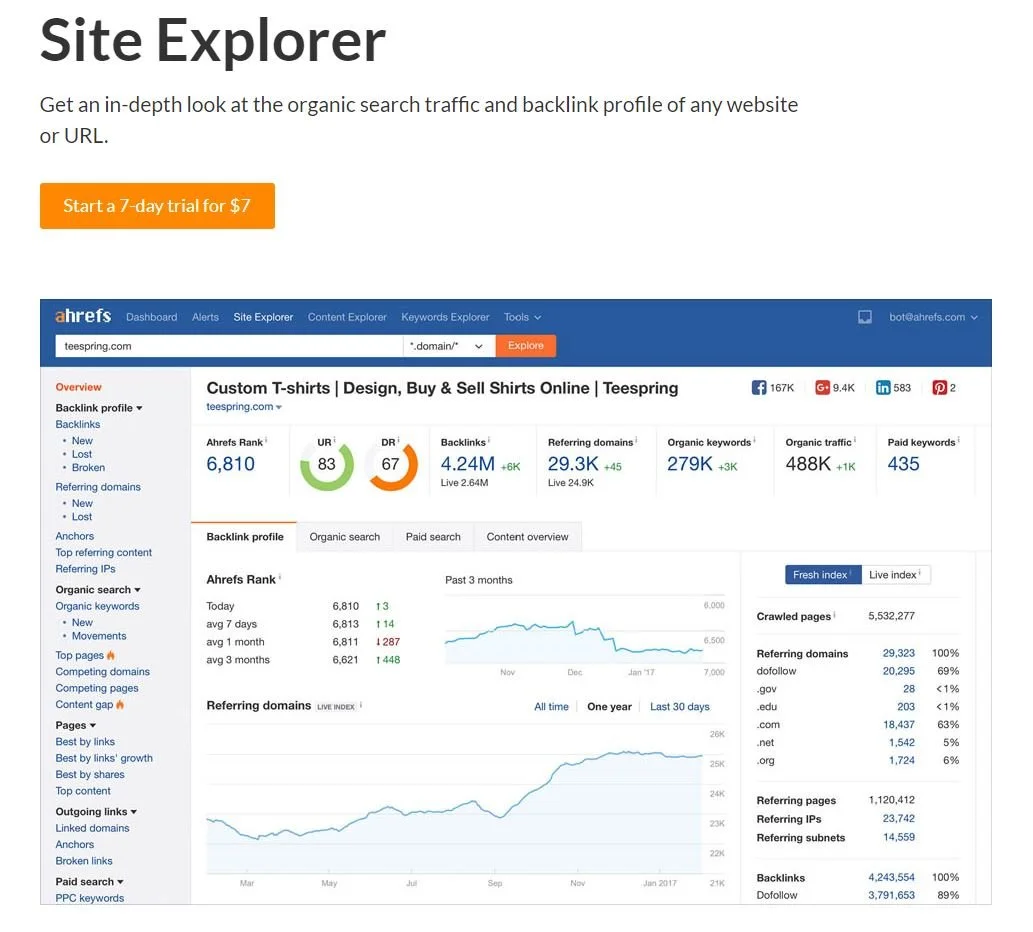
Task: Click the Crawled pages value 5,532,277
Action: pos(891,616)
